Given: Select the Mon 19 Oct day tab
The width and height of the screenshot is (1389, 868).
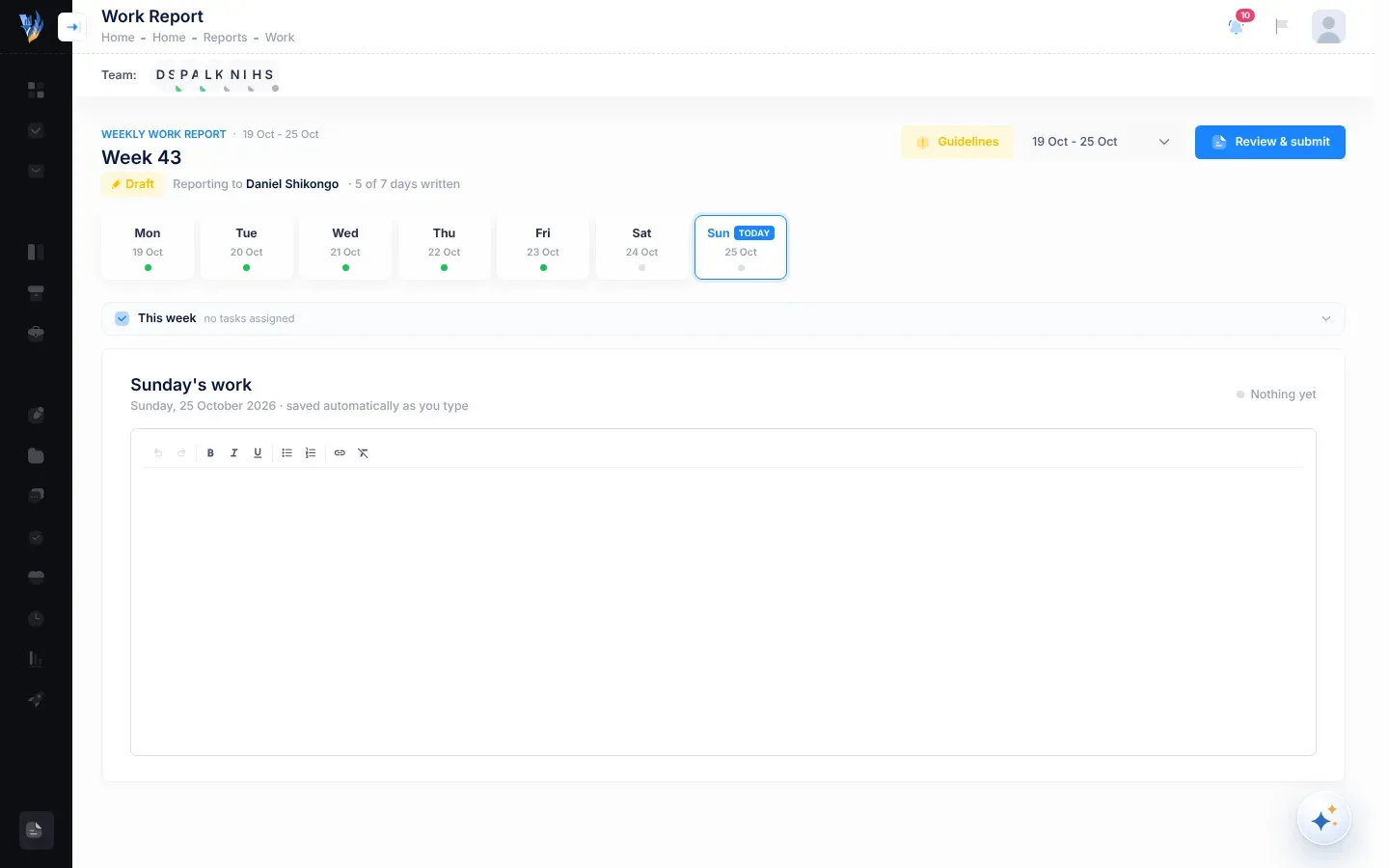Looking at the screenshot, I should point(148,248).
